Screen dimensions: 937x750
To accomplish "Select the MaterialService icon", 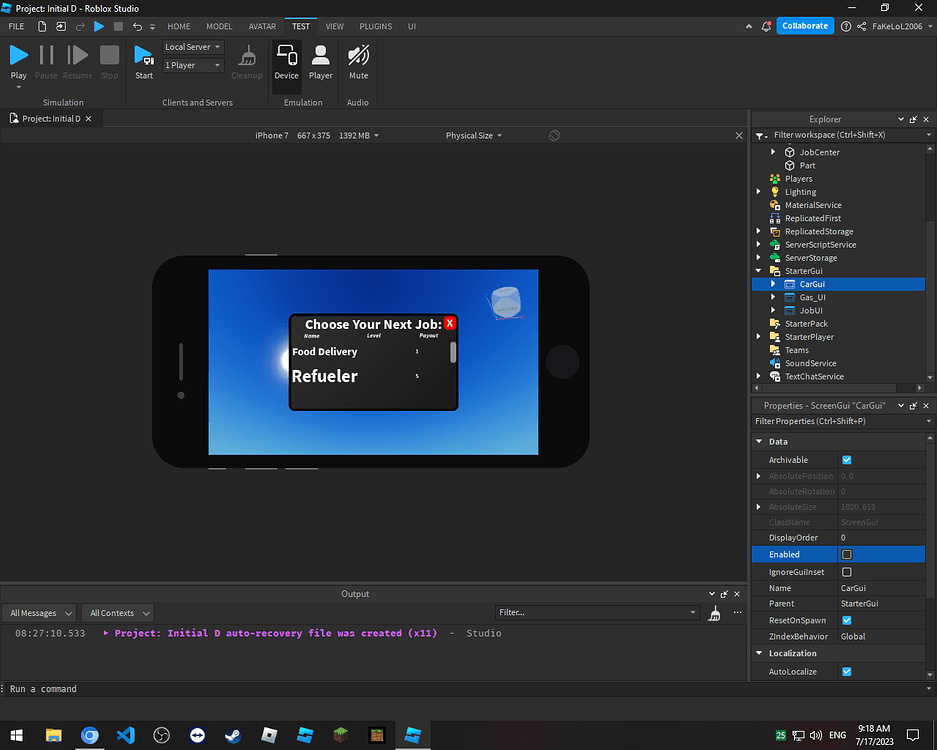I will (x=775, y=205).
